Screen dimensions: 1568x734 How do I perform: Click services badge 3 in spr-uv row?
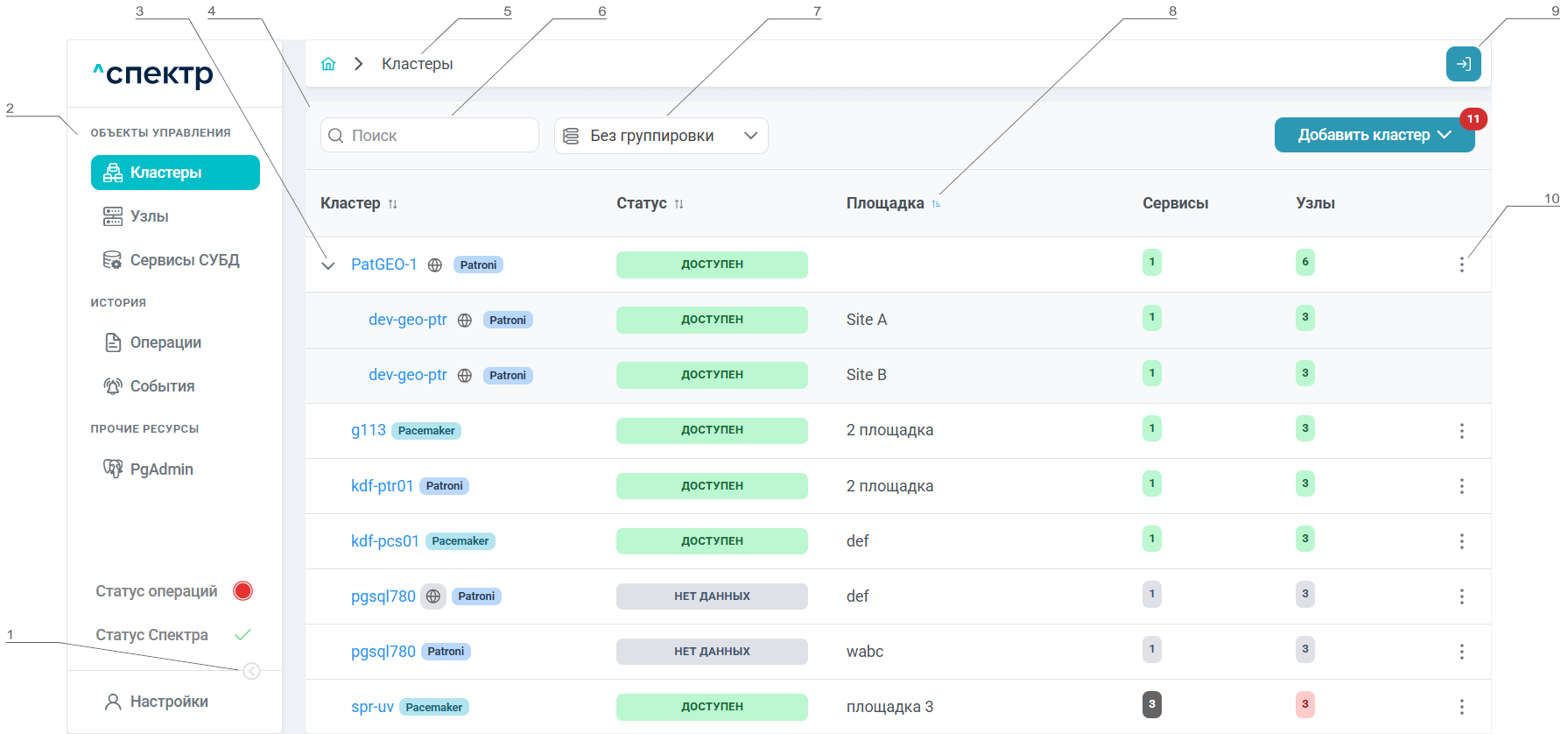1151,704
